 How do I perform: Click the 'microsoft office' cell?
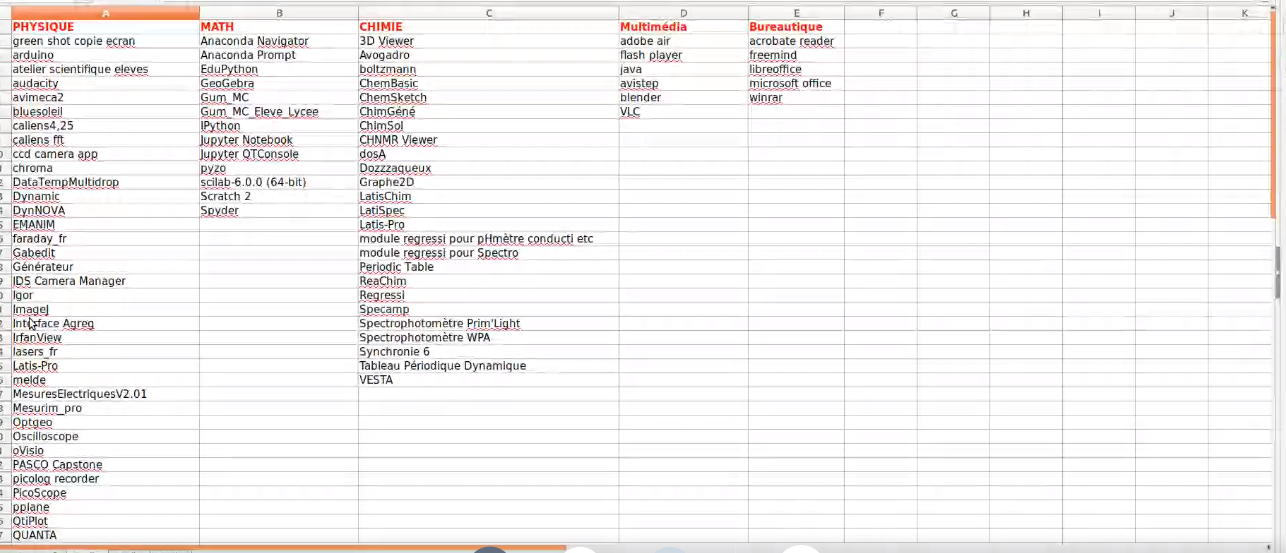tap(796, 84)
